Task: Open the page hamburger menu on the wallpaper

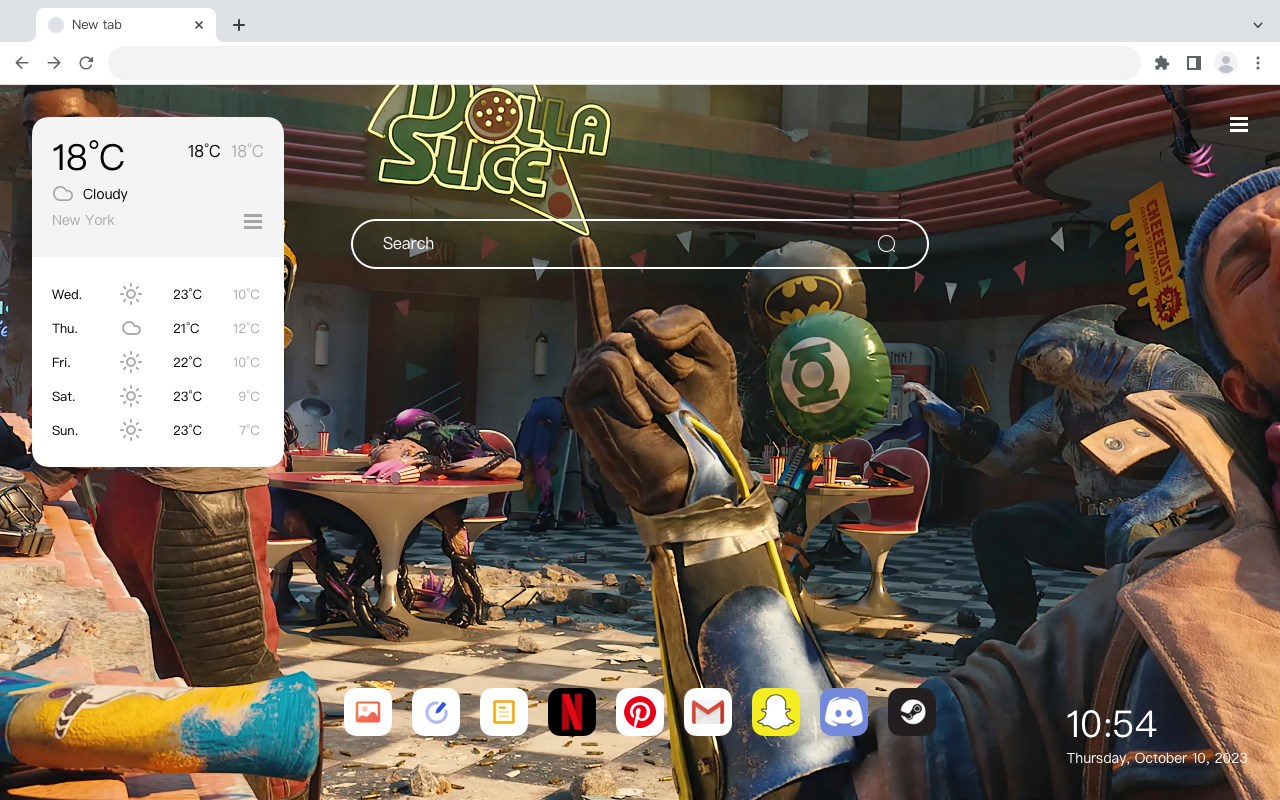Action: tap(1239, 125)
